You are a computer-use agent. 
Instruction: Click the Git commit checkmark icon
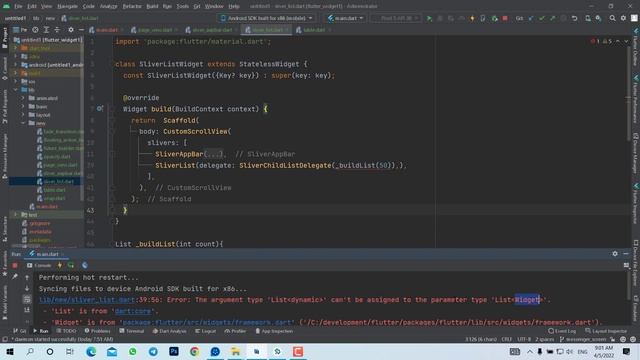542,18
